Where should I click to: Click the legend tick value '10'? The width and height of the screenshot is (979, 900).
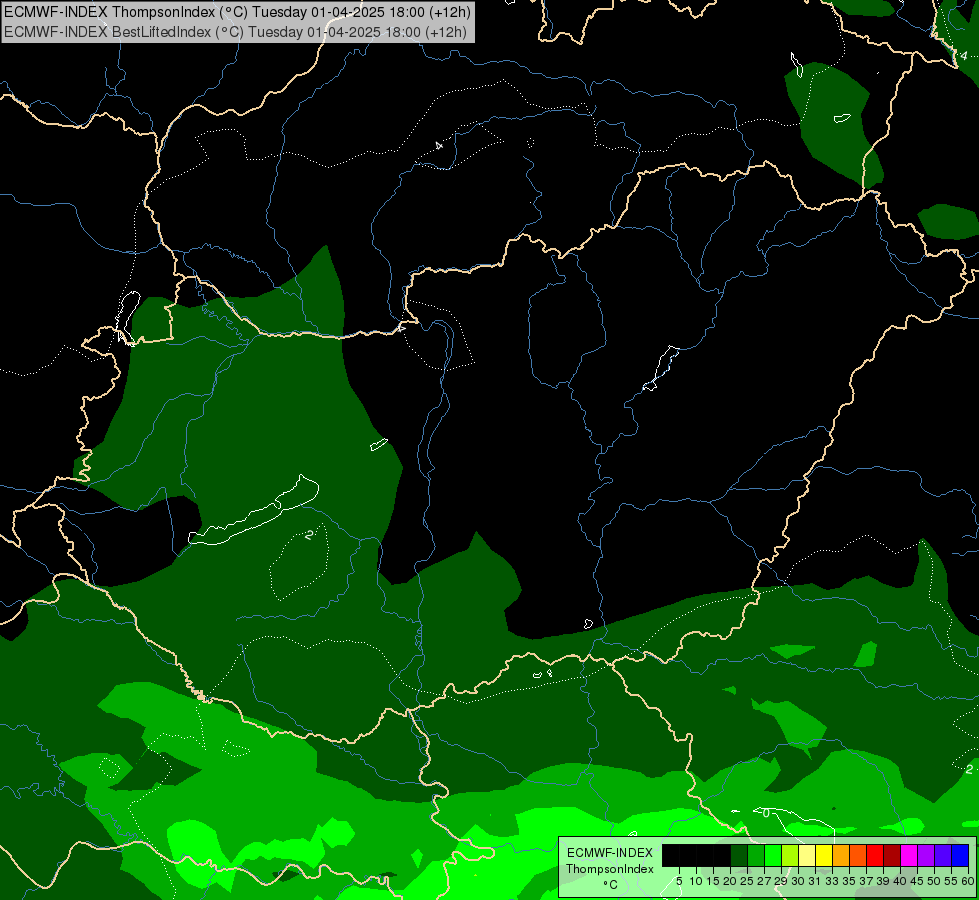click(696, 881)
